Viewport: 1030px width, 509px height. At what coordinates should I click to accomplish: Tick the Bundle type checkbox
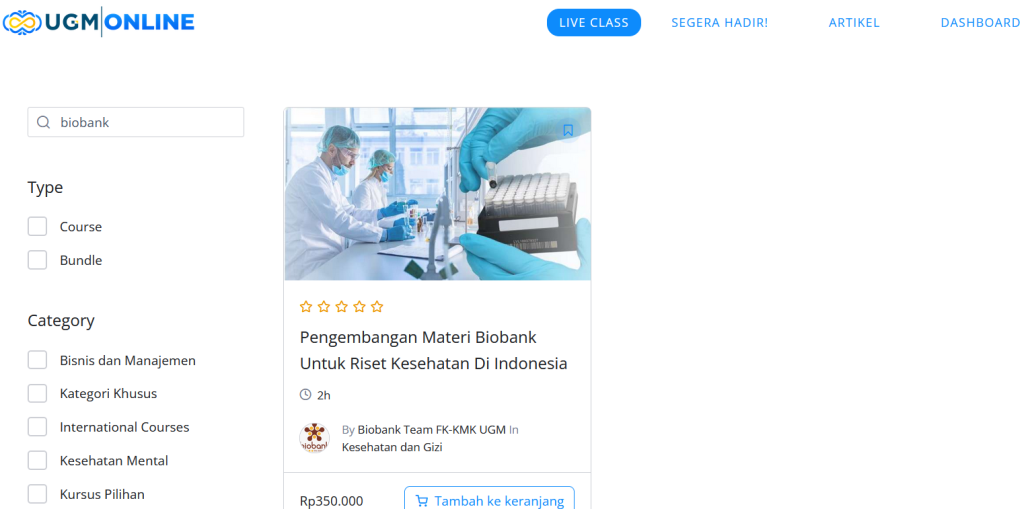tap(37, 260)
